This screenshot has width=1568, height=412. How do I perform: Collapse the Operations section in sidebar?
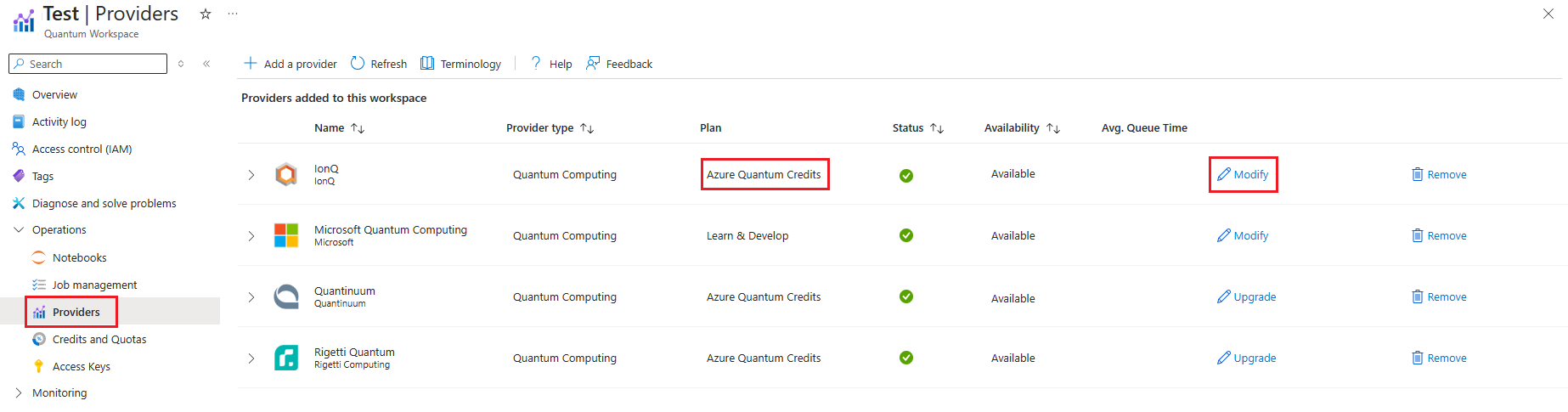pos(19,229)
